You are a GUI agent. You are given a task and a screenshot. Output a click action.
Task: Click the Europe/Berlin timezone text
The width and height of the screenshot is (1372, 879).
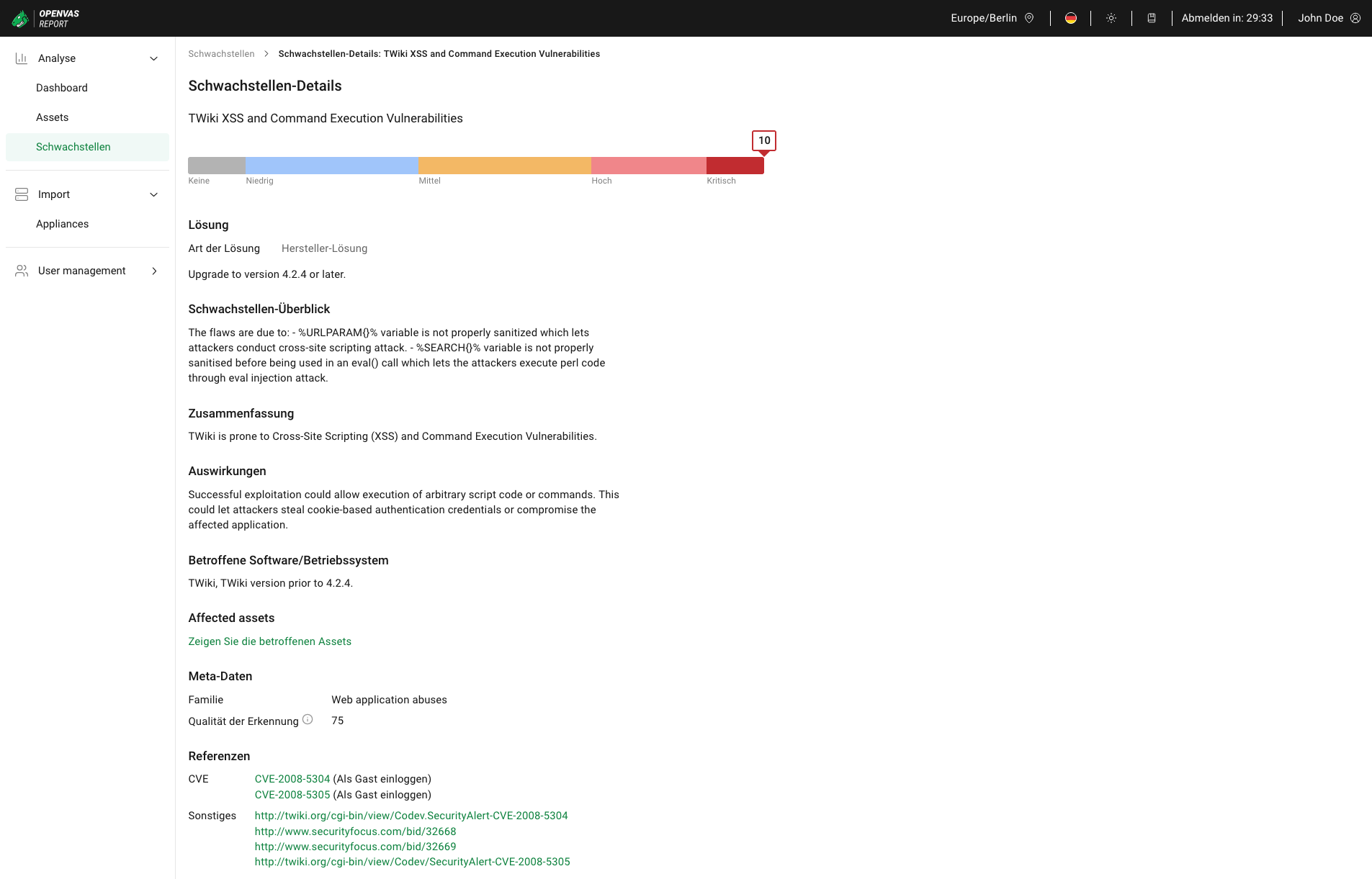pyautogui.click(x=983, y=18)
